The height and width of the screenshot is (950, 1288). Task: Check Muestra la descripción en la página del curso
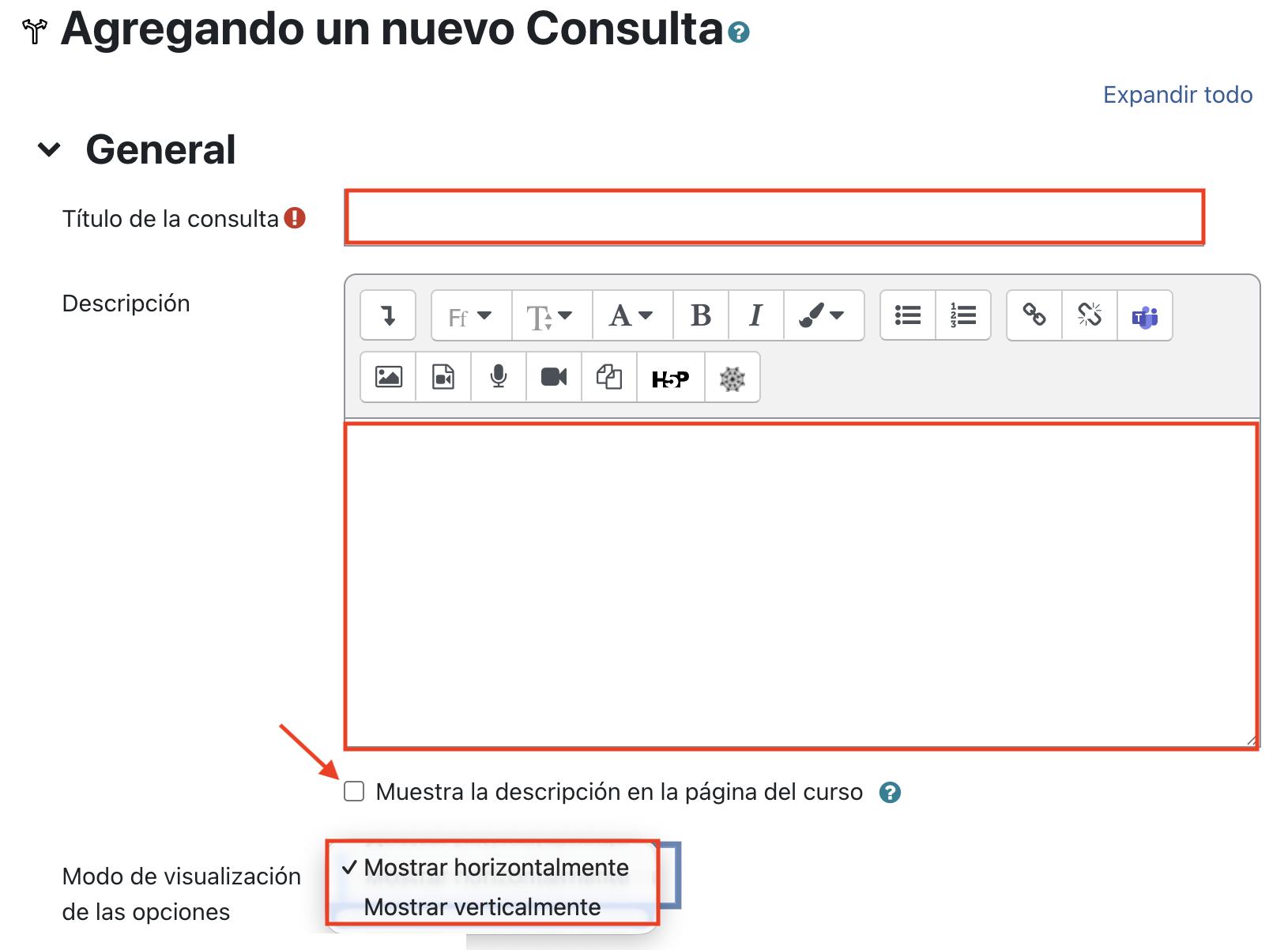tap(354, 791)
